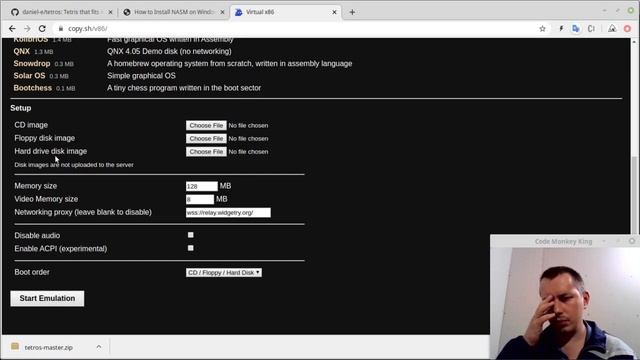Edit the Memory size field

pos(202,186)
